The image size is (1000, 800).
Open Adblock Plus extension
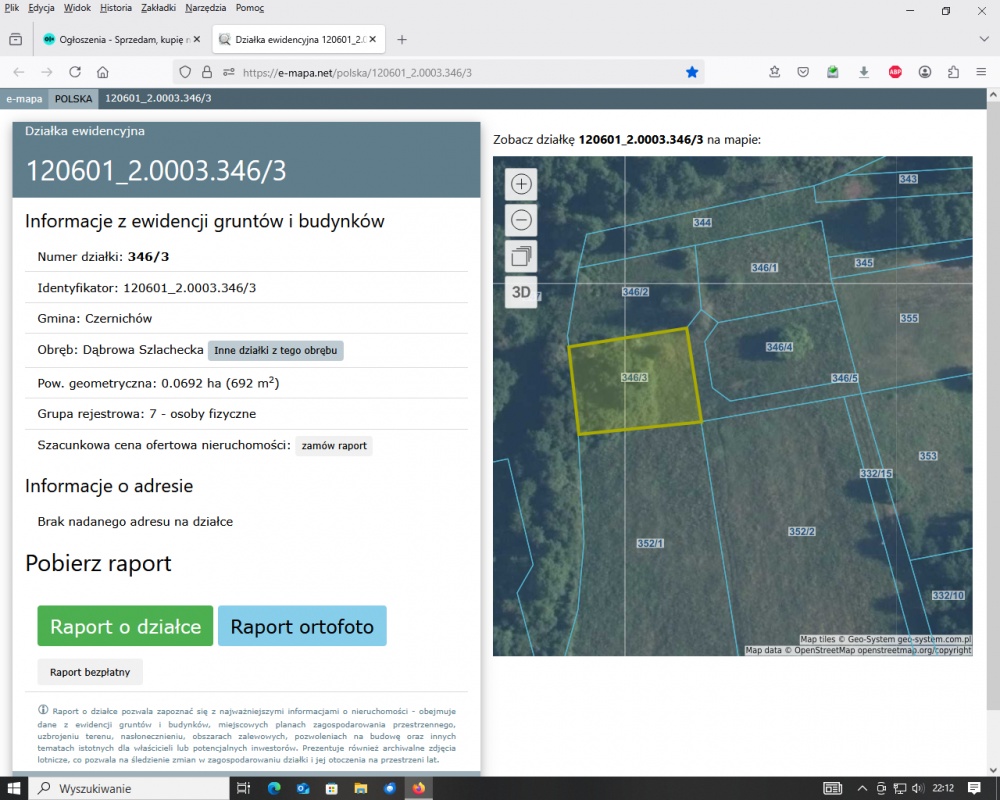(x=895, y=72)
